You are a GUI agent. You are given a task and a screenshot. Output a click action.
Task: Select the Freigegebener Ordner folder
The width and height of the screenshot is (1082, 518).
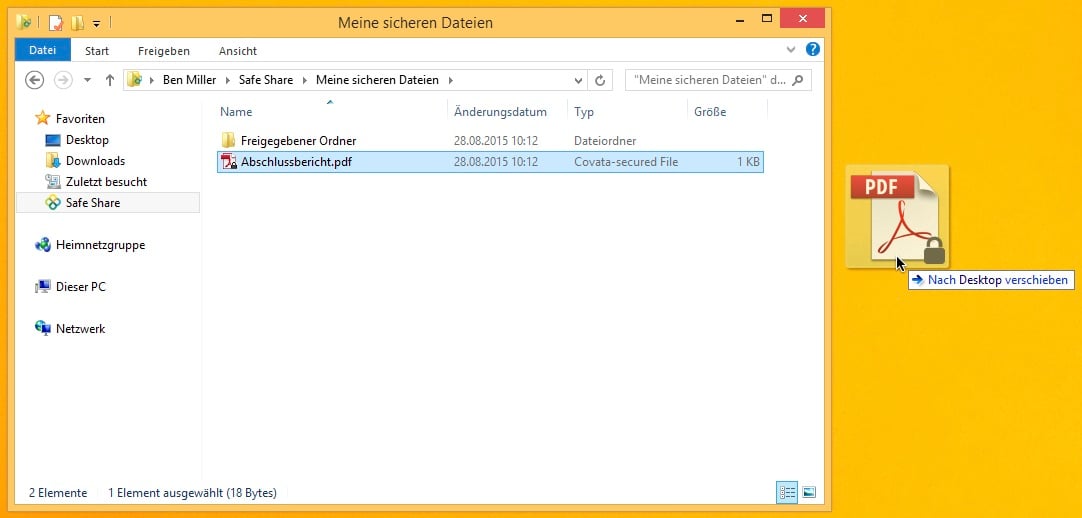(298, 141)
